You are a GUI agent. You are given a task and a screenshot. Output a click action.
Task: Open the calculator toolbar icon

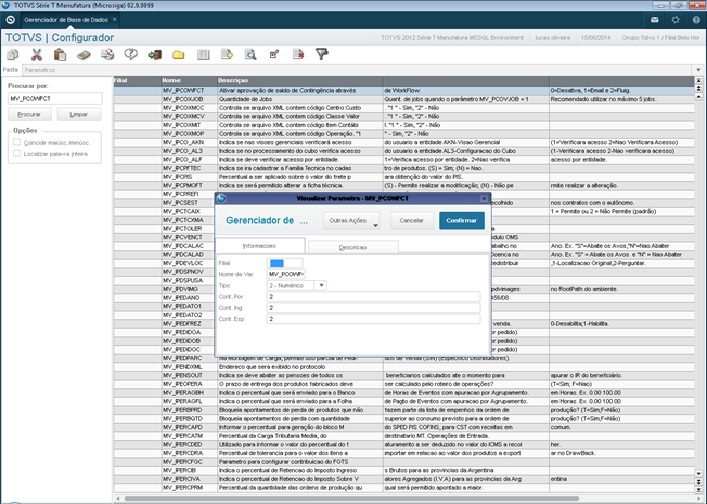83,55
